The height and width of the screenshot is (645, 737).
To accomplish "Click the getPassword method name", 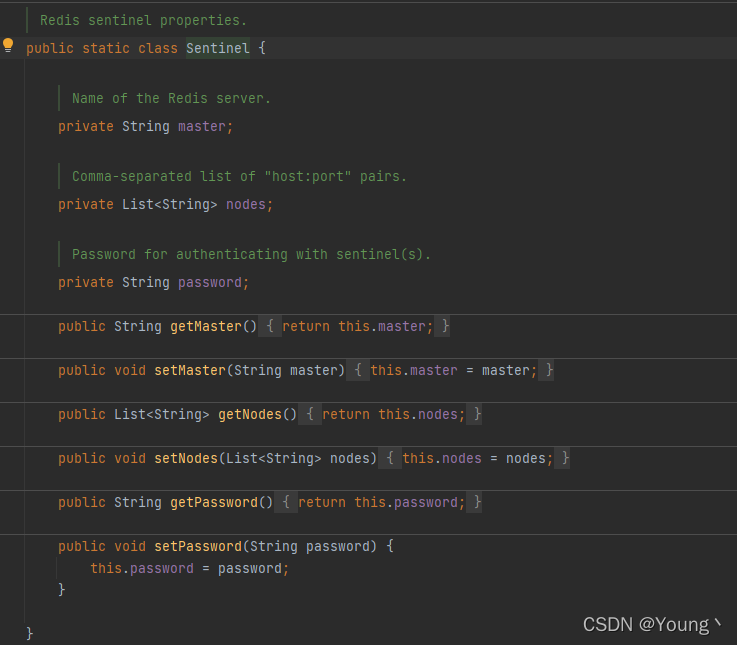I will click(x=214, y=503).
